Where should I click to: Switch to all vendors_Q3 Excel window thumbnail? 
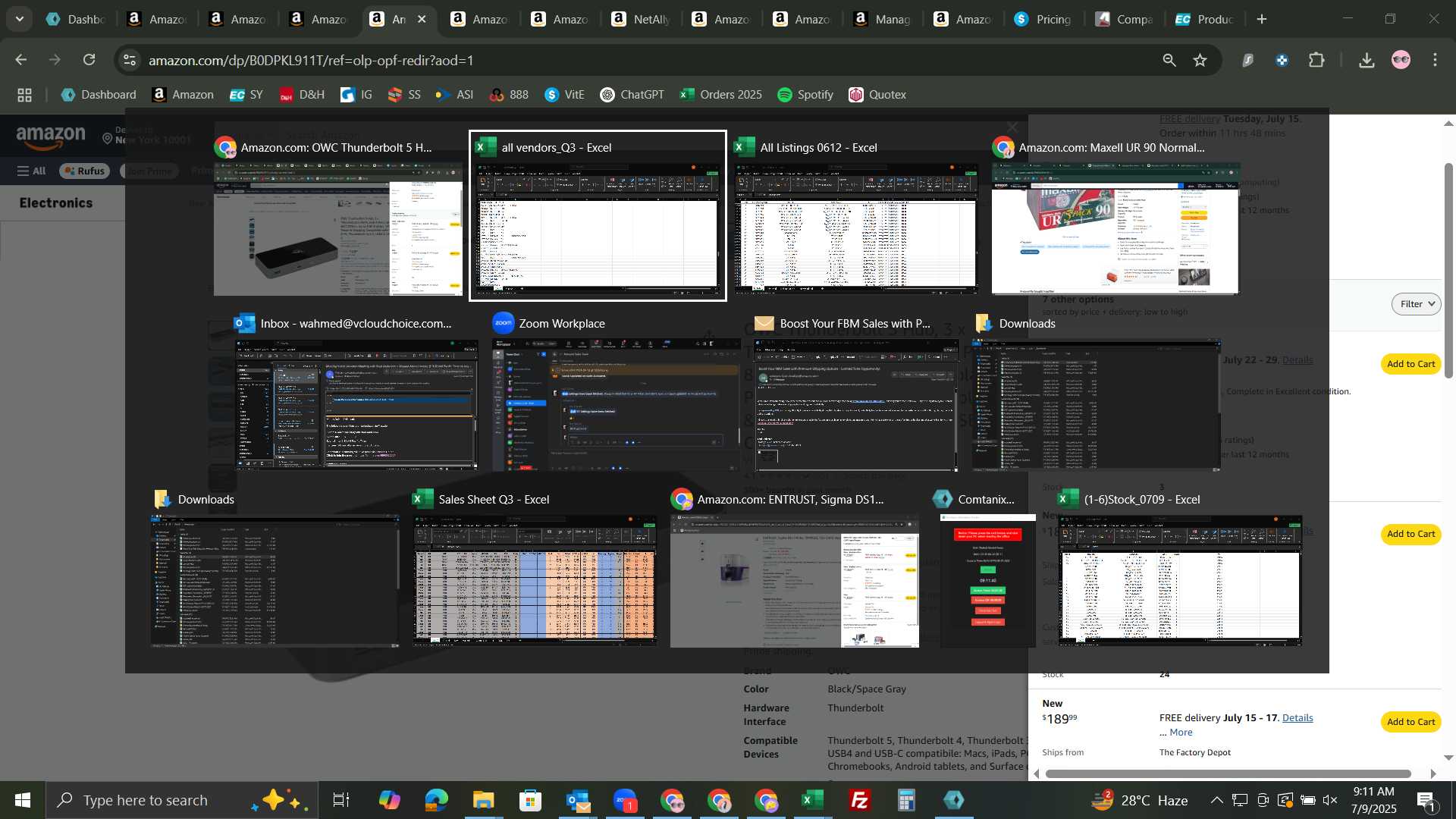(598, 216)
